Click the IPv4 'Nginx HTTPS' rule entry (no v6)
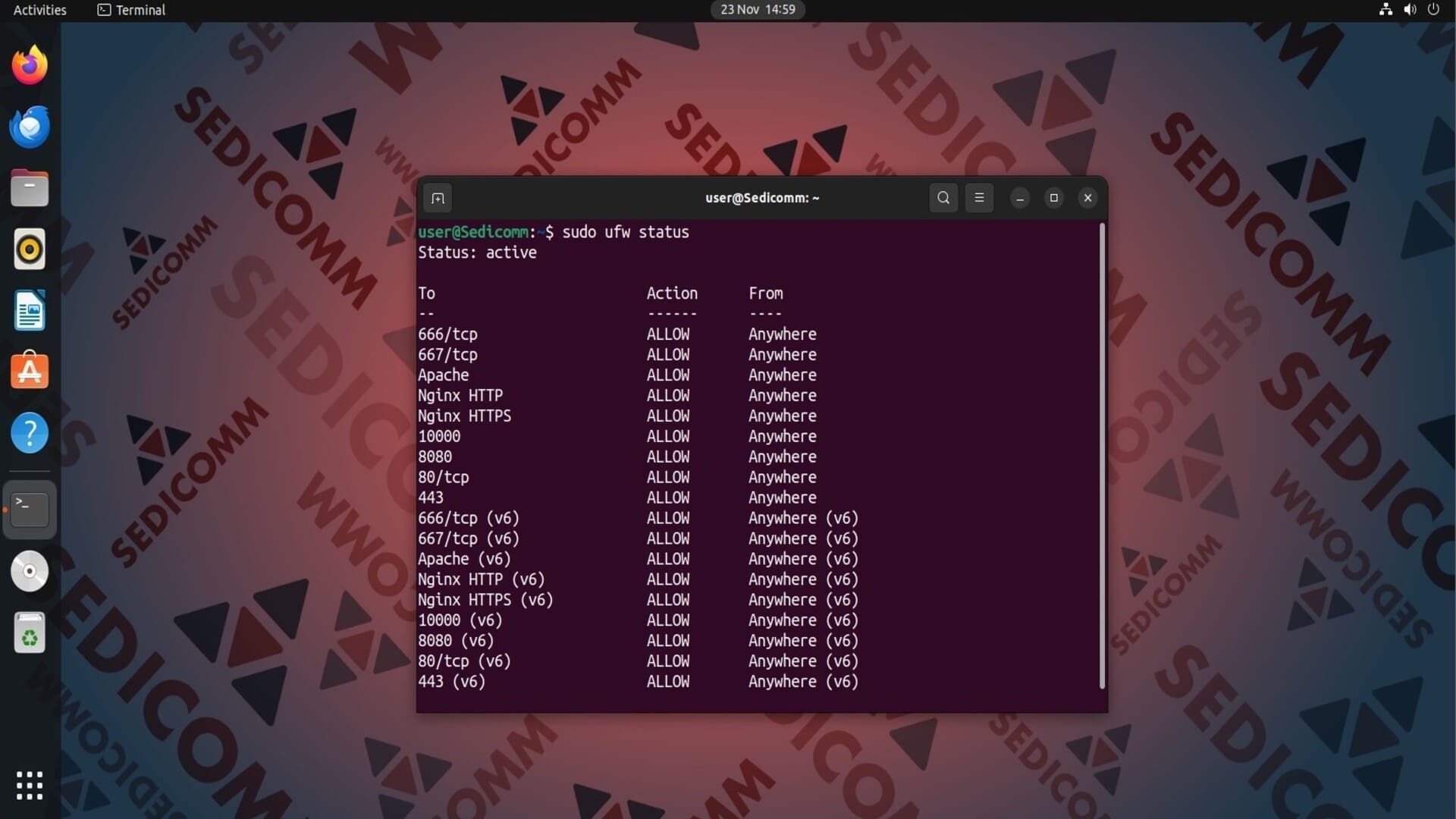The image size is (1456, 819). (464, 416)
